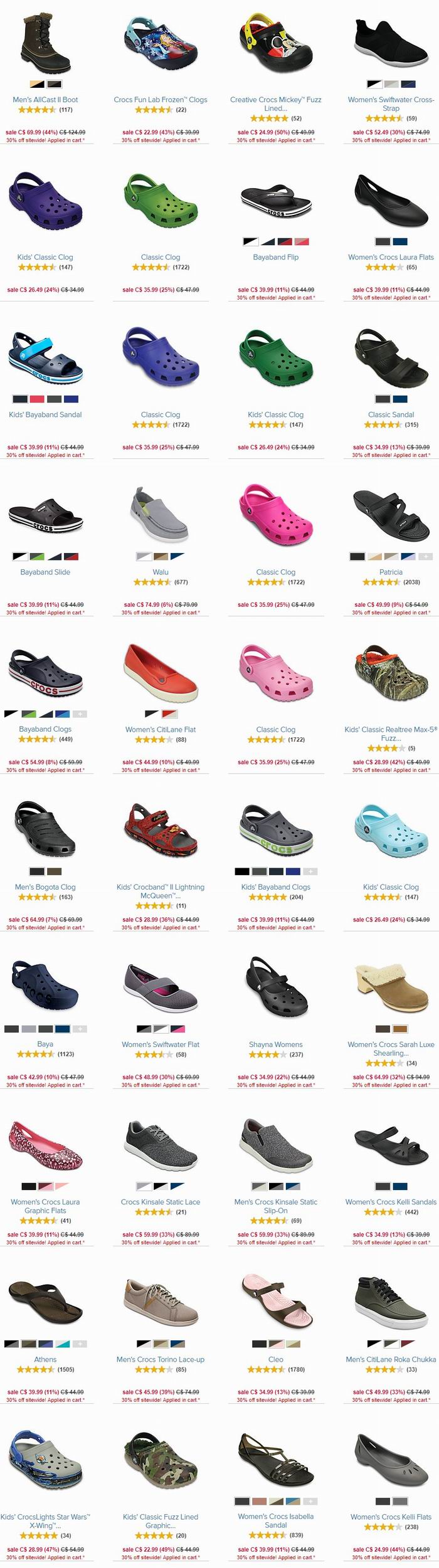Click Kids' Crocband II Lightning McQueen title
439x1568 pixels.
161,892
